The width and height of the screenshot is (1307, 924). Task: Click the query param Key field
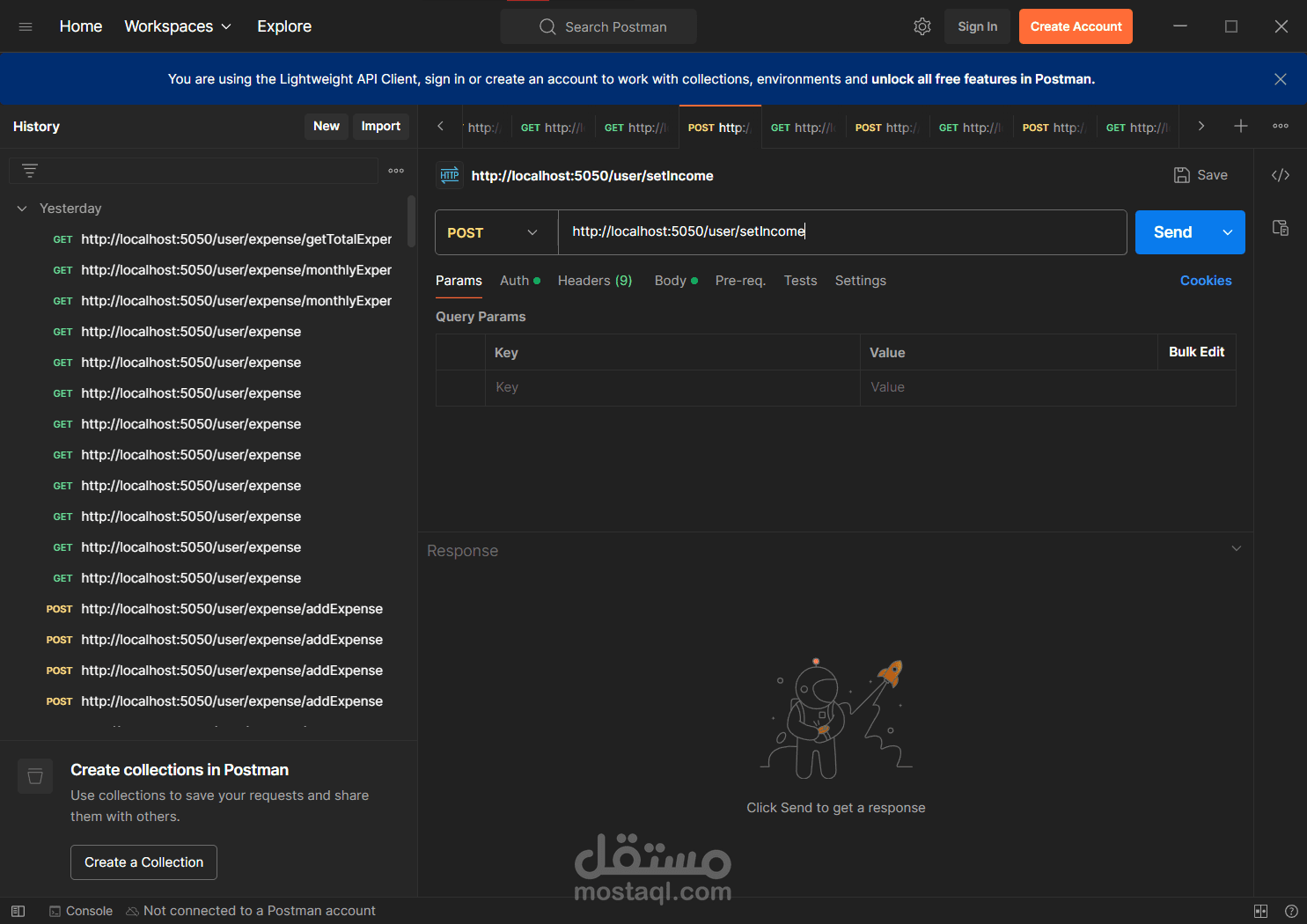672,387
